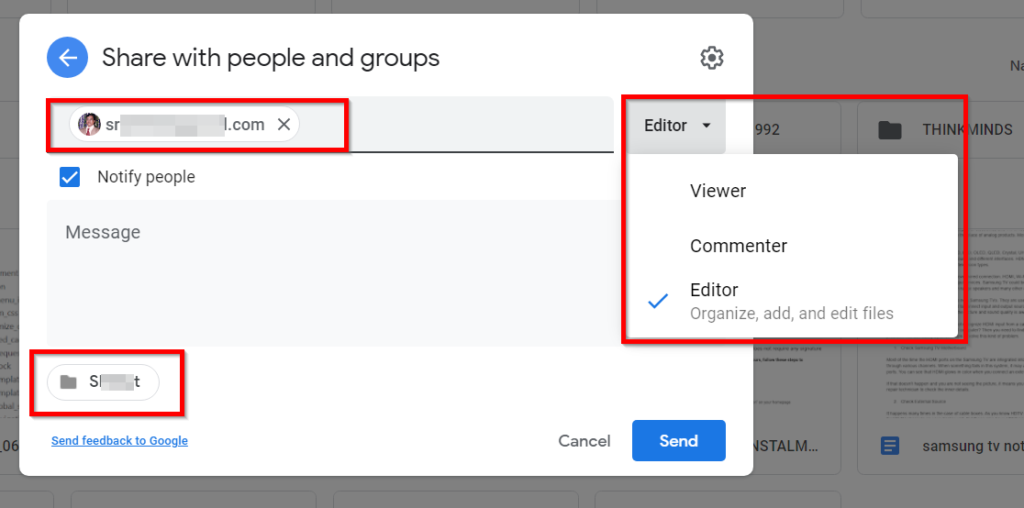
Task: Uncheck the Notify people checkbox
Action: coord(70,177)
